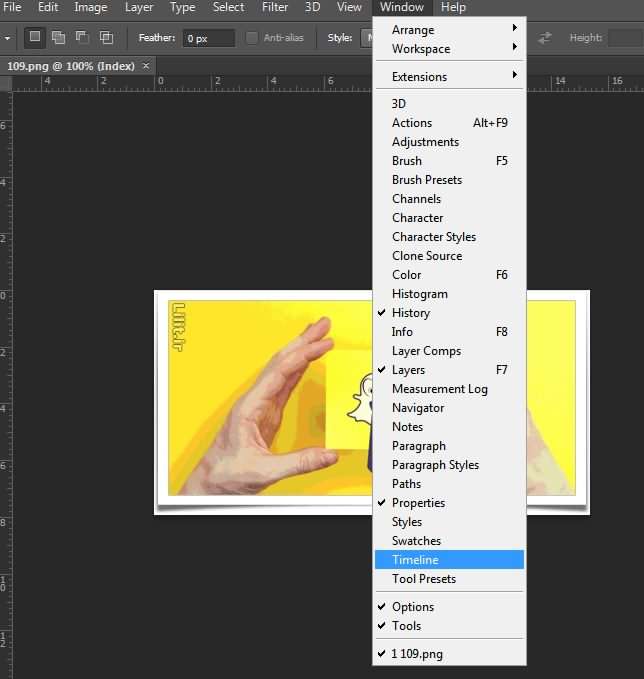The height and width of the screenshot is (679, 644).
Task: Select Paragraph, not Paragraph Styles
Action: pos(450,446)
